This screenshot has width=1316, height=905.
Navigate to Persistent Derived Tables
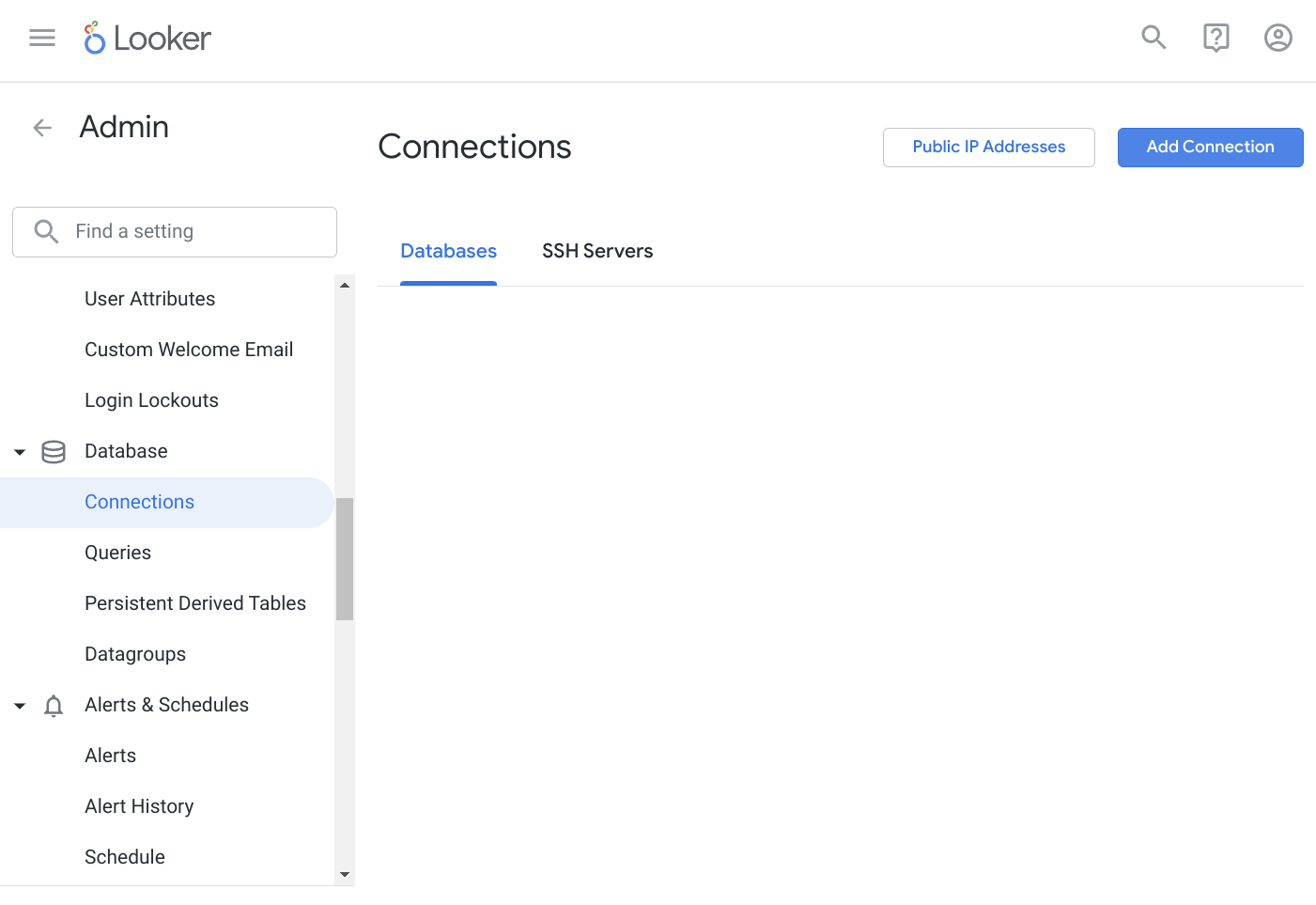tap(195, 602)
